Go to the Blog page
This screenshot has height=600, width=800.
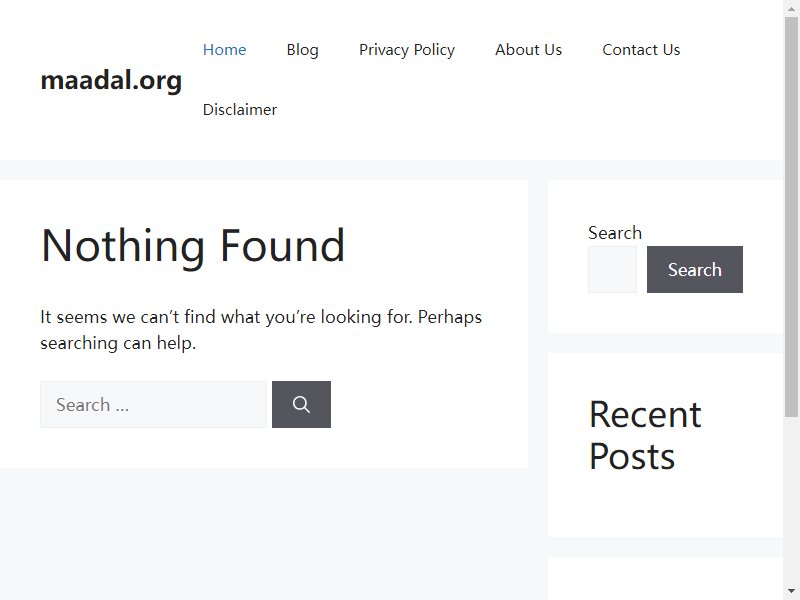pyautogui.click(x=303, y=49)
